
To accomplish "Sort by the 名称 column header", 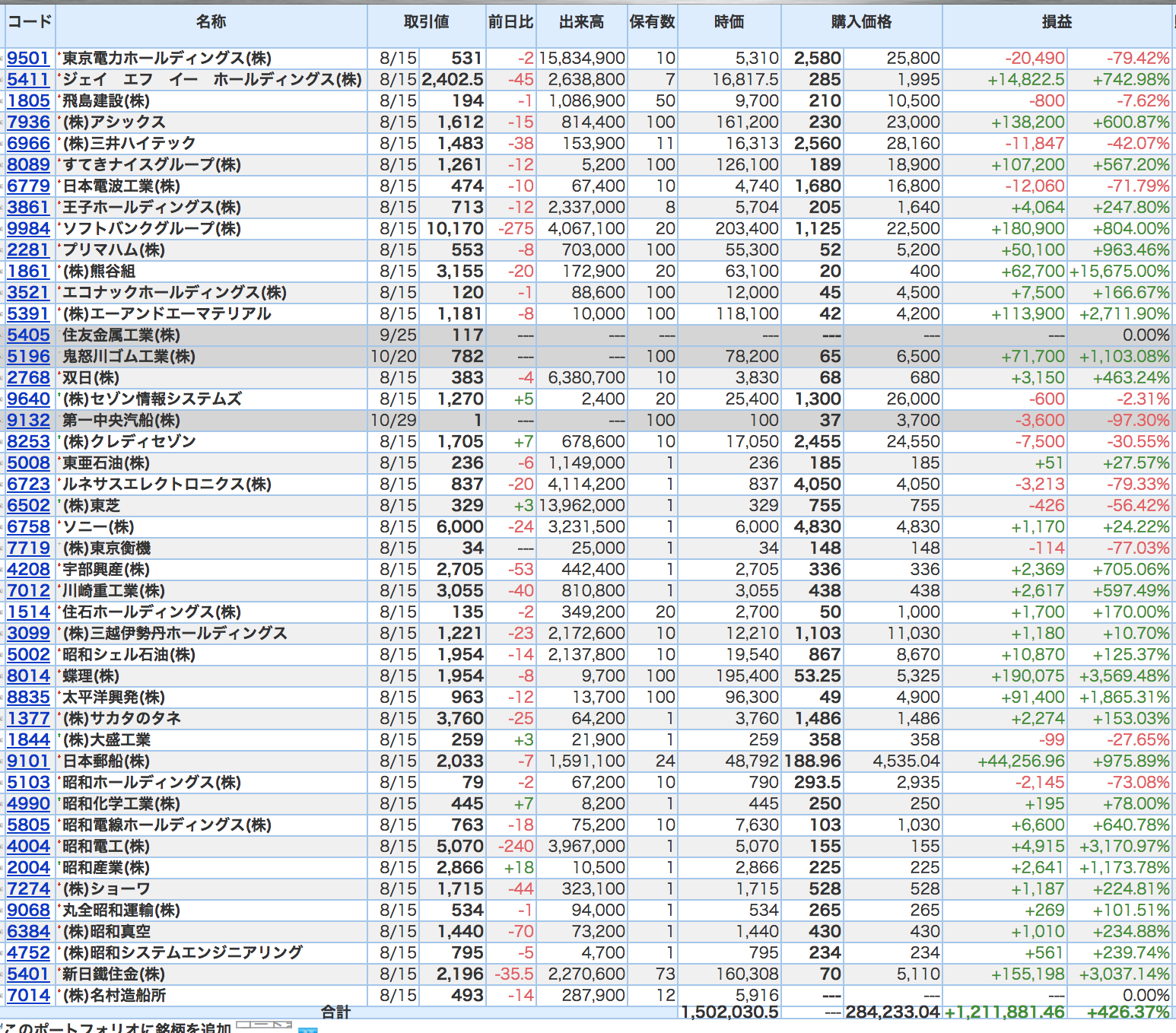I will click(x=211, y=22).
